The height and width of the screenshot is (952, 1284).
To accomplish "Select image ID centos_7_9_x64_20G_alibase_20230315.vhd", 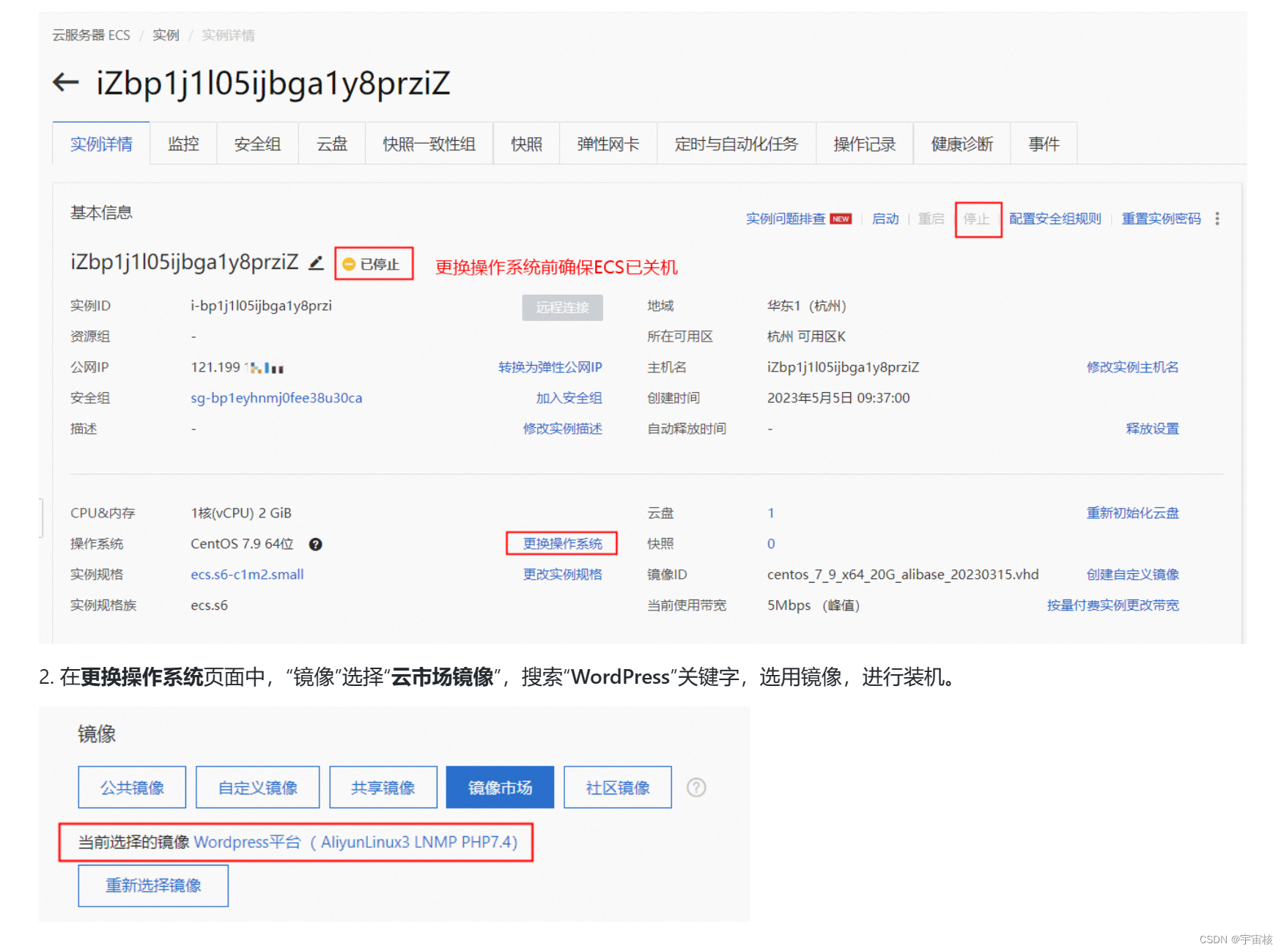I will [x=903, y=575].
